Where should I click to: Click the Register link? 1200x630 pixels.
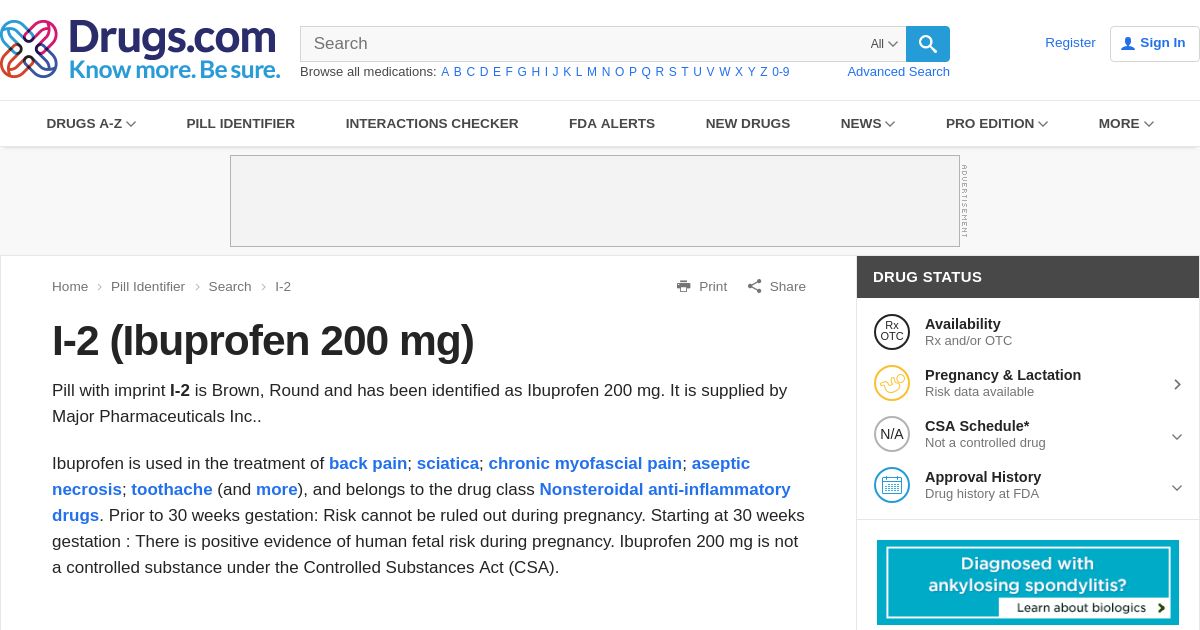[1070, 43]
